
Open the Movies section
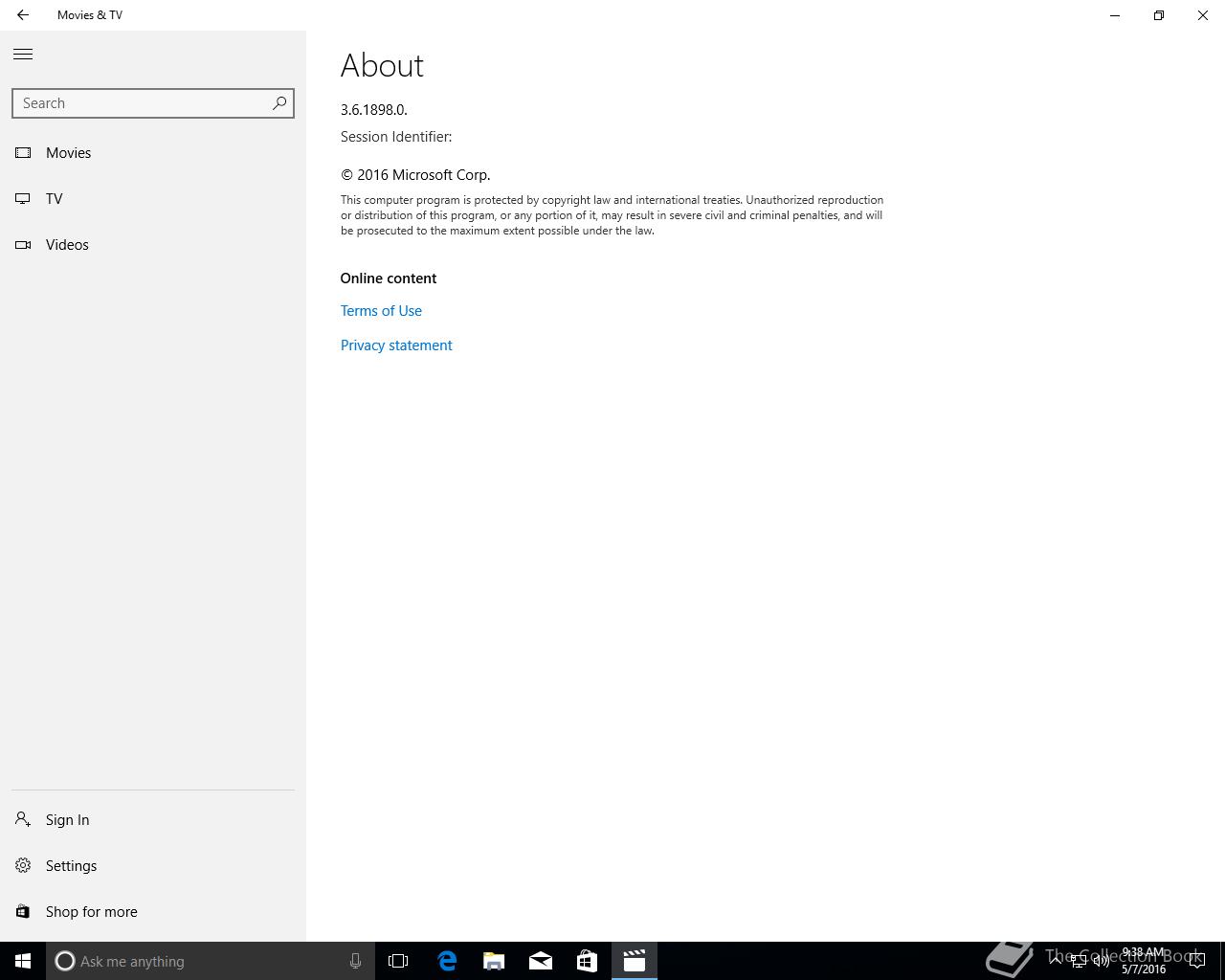(x=153, y=153)
